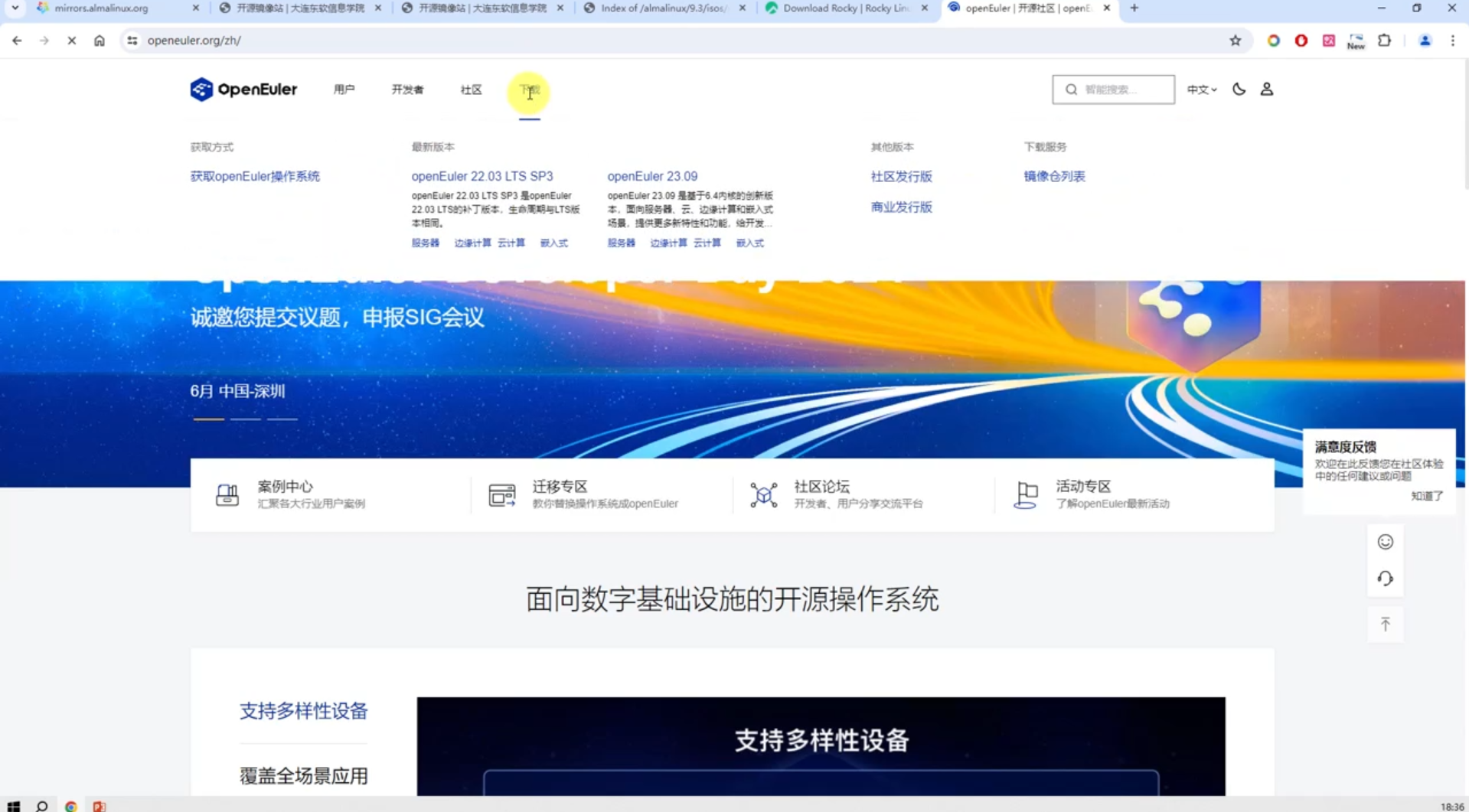Open the user account icon

click(x=1267, y=90)
